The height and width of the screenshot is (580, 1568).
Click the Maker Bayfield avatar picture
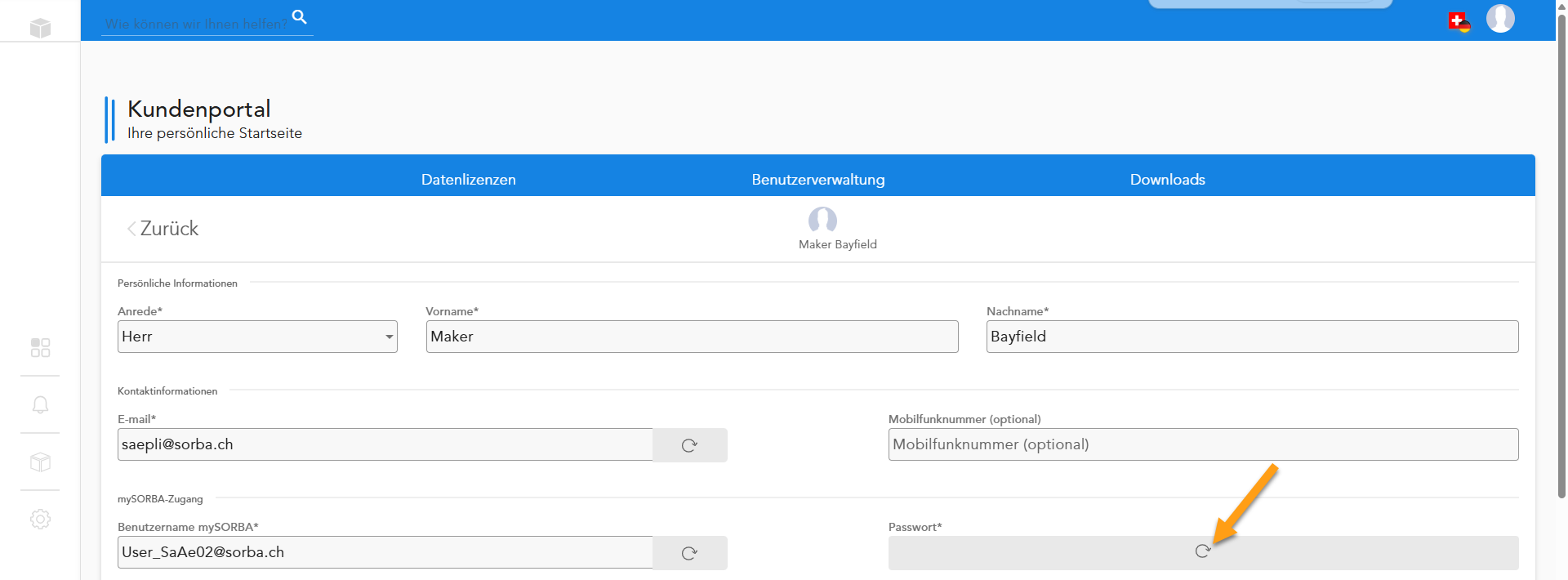pyautogui.click(x=822, y=221)
